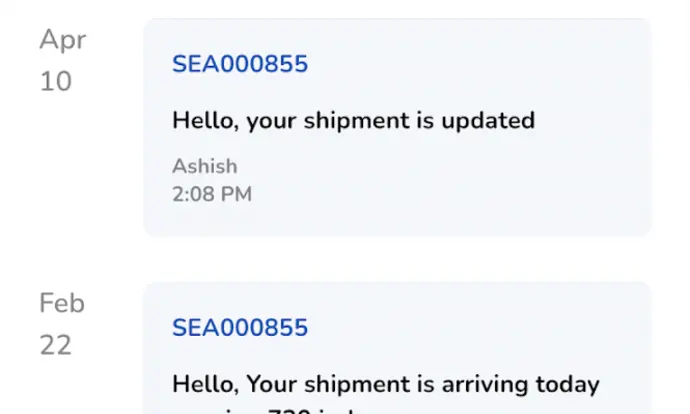Click the word 'Hello' in February 22 message
This screenshot has width=690, height=414.
tap(205, 385)
